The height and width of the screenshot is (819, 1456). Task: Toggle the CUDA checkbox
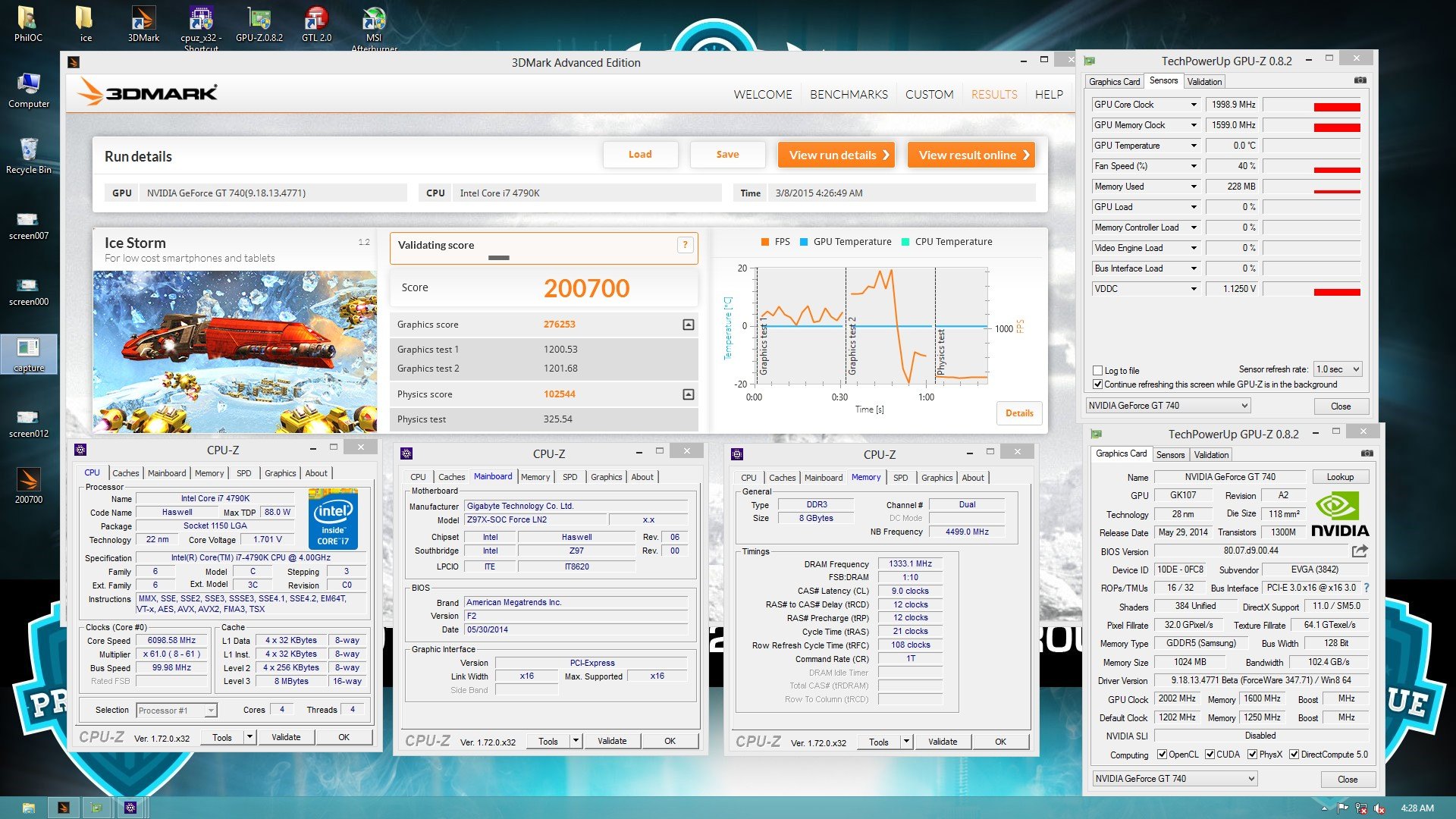1210,755
